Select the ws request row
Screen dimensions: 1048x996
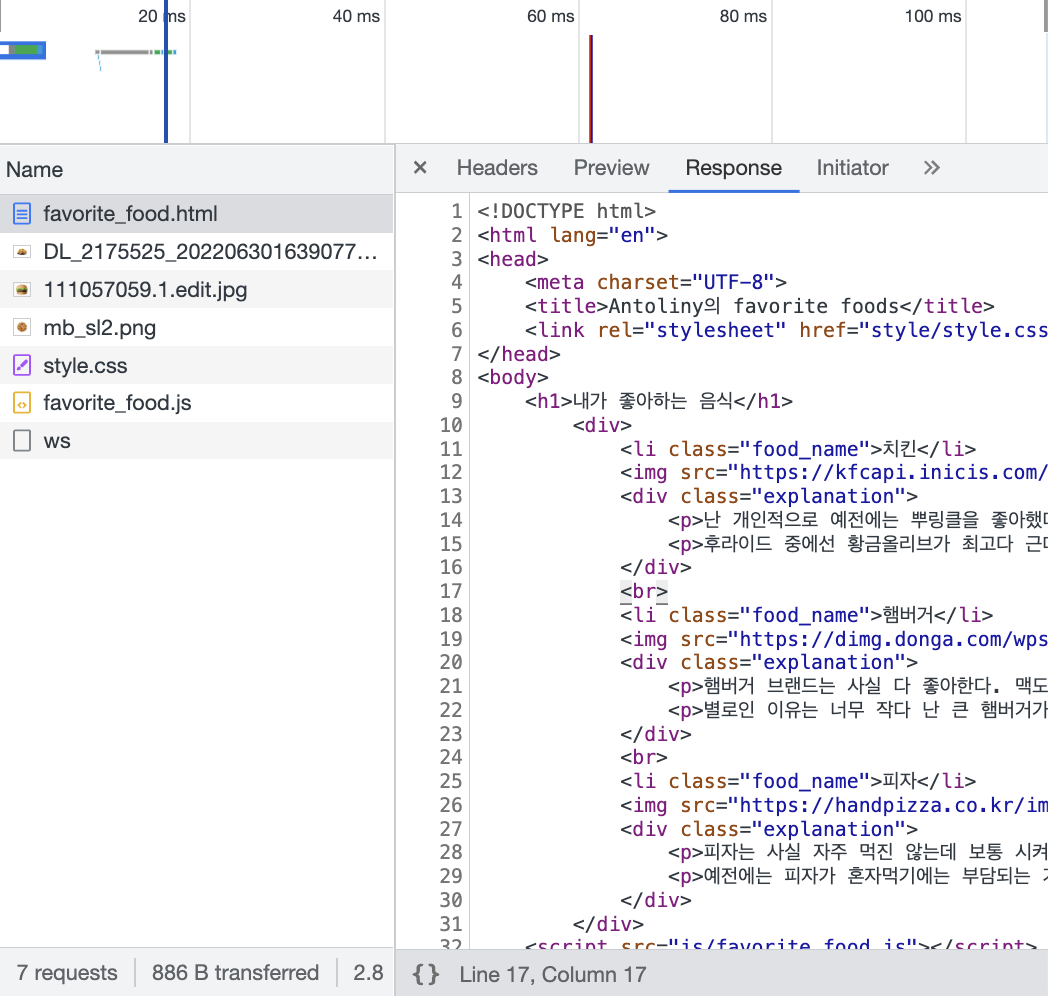coord(196,441)
